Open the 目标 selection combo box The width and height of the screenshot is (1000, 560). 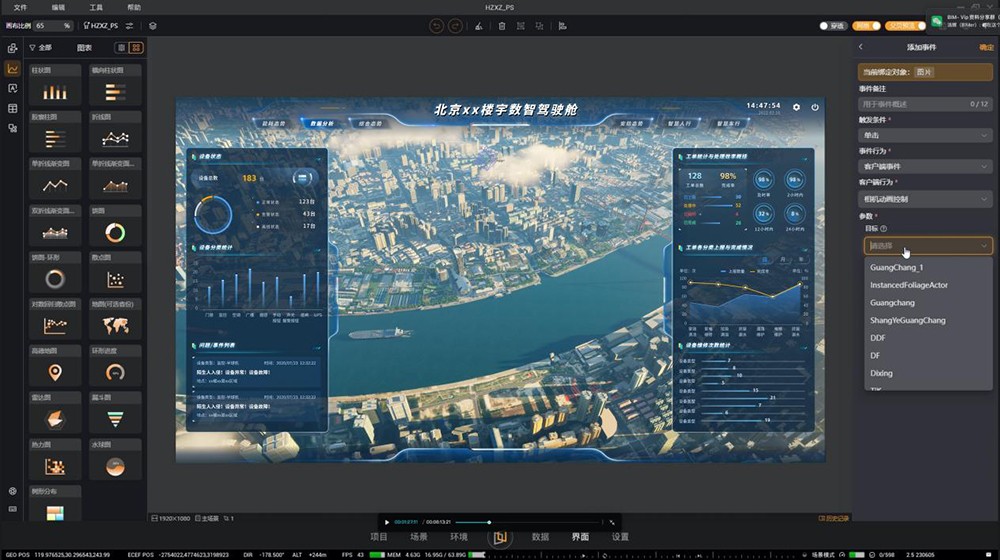[927, 245]
